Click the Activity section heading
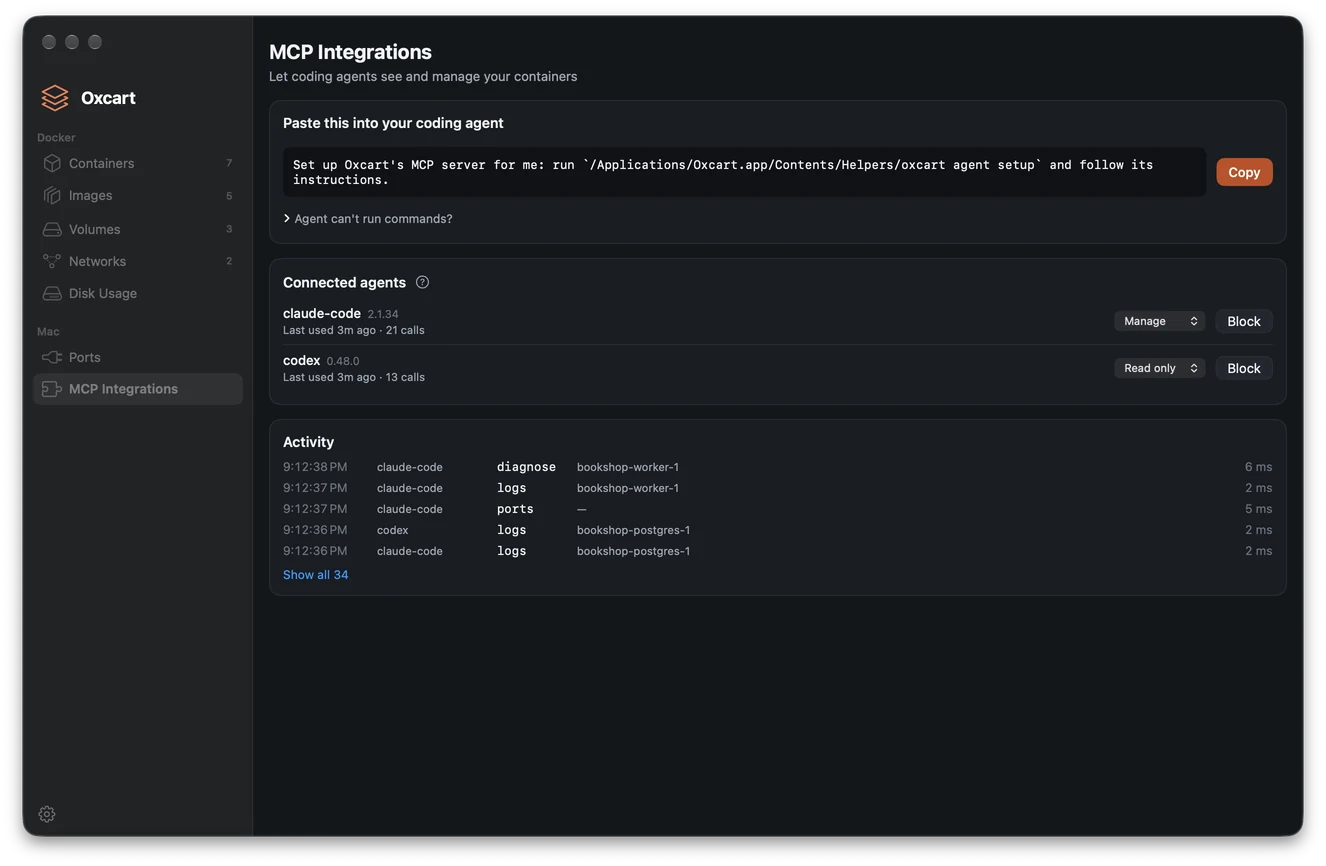The image size is (1326, 866). [x=308, y=442]
